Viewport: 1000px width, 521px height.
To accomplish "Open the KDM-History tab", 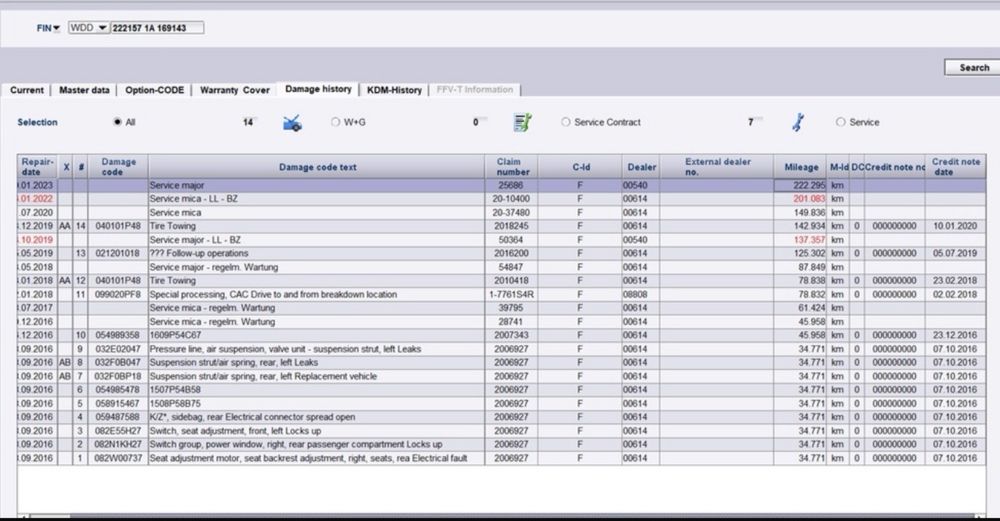I will coord(394,90).
